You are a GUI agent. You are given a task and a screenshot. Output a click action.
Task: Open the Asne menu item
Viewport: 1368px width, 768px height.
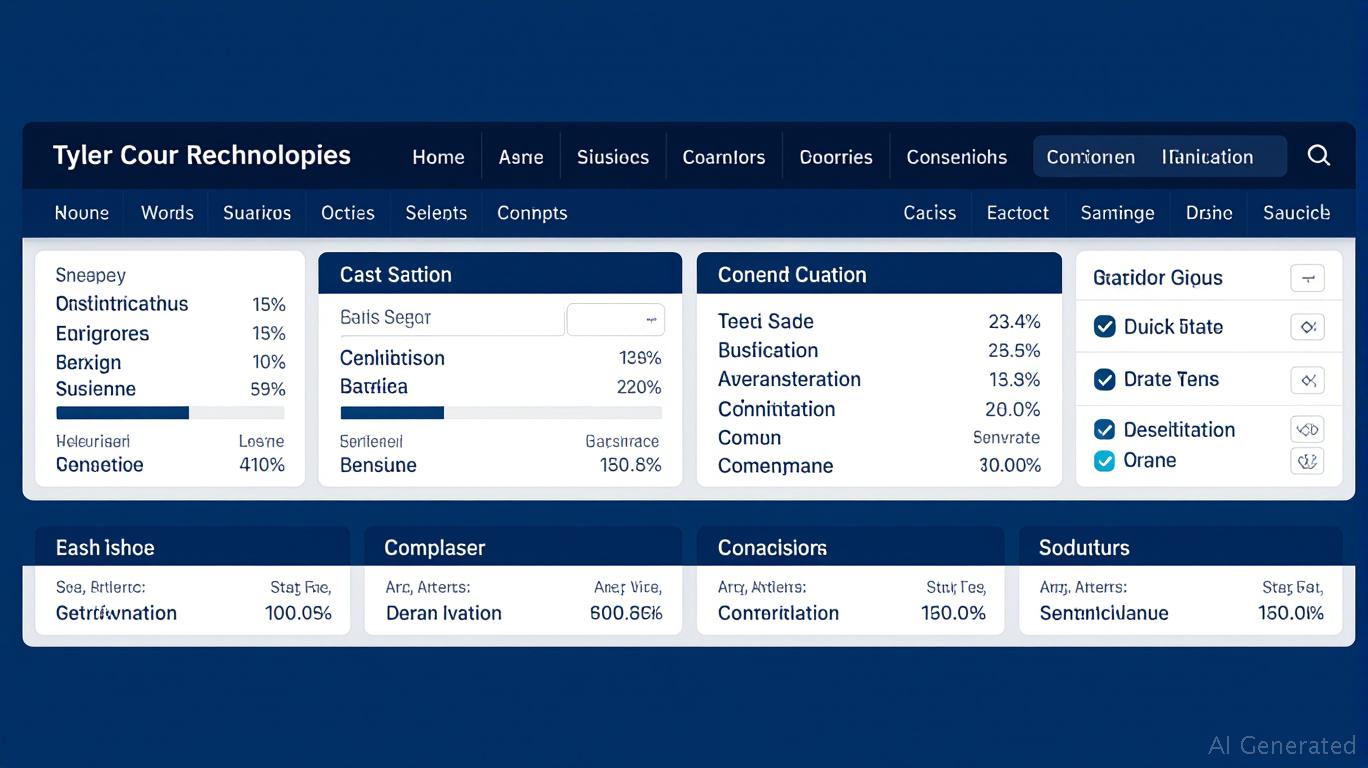pyautogui.click(x=521, y=157)
